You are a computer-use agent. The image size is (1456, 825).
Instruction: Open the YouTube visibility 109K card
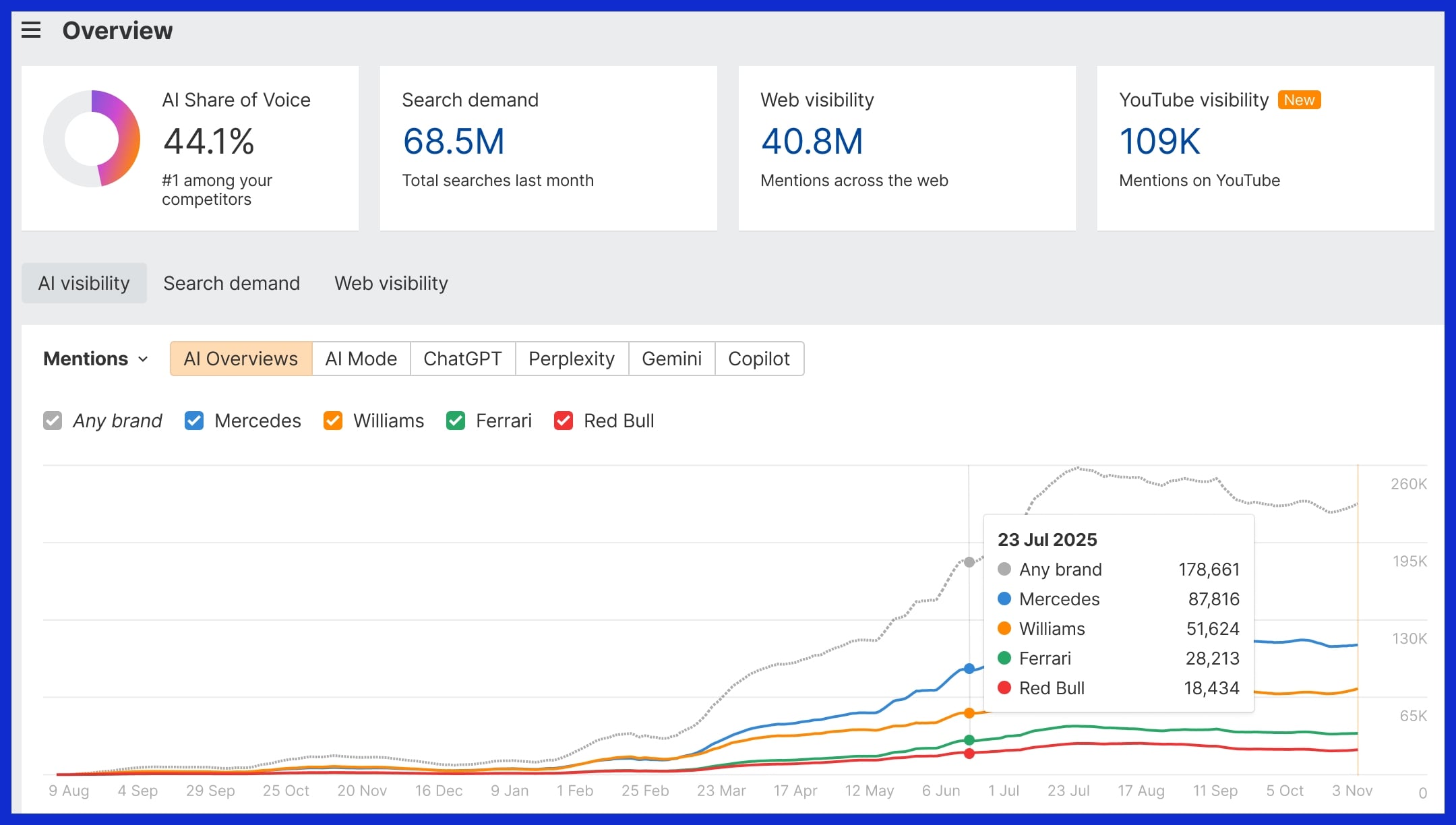pyautogui.click(x=1266, y=148)
